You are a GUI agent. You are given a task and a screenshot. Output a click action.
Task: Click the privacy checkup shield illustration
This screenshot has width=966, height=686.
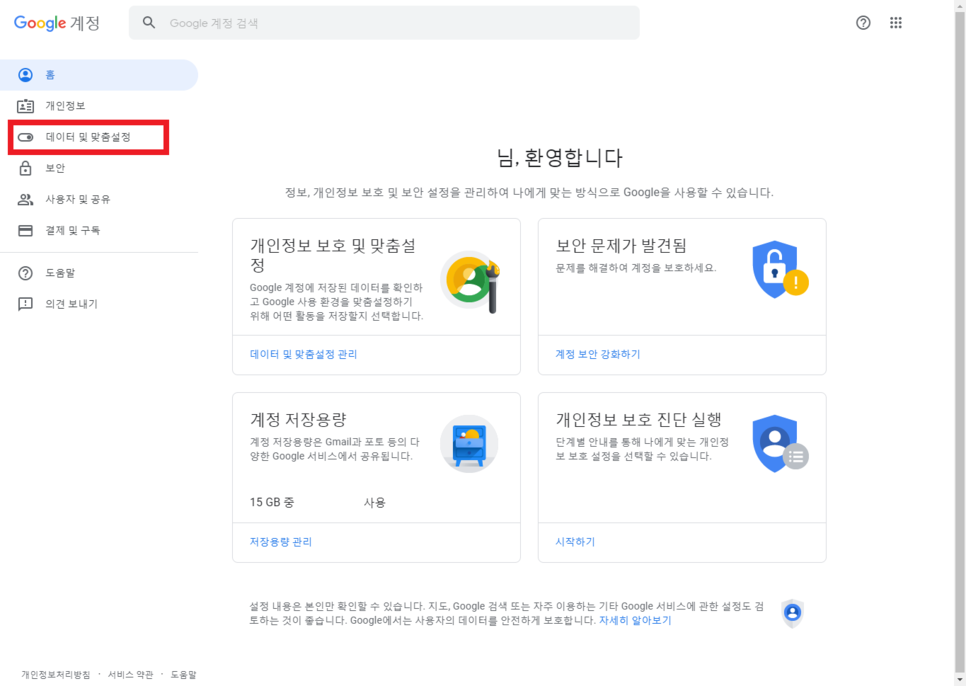[x=780, y=443]
